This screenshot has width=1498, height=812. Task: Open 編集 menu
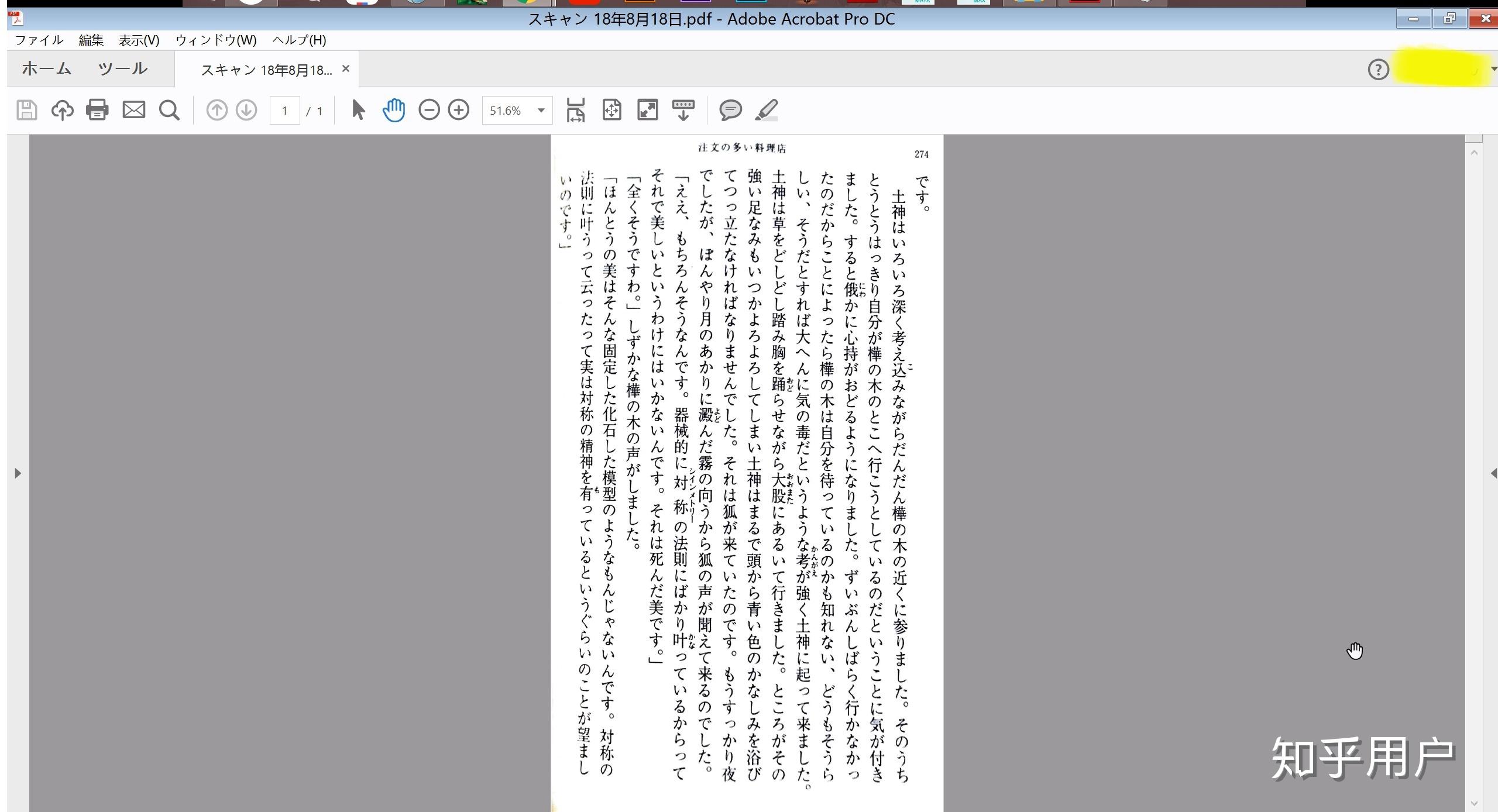(91, 40)
